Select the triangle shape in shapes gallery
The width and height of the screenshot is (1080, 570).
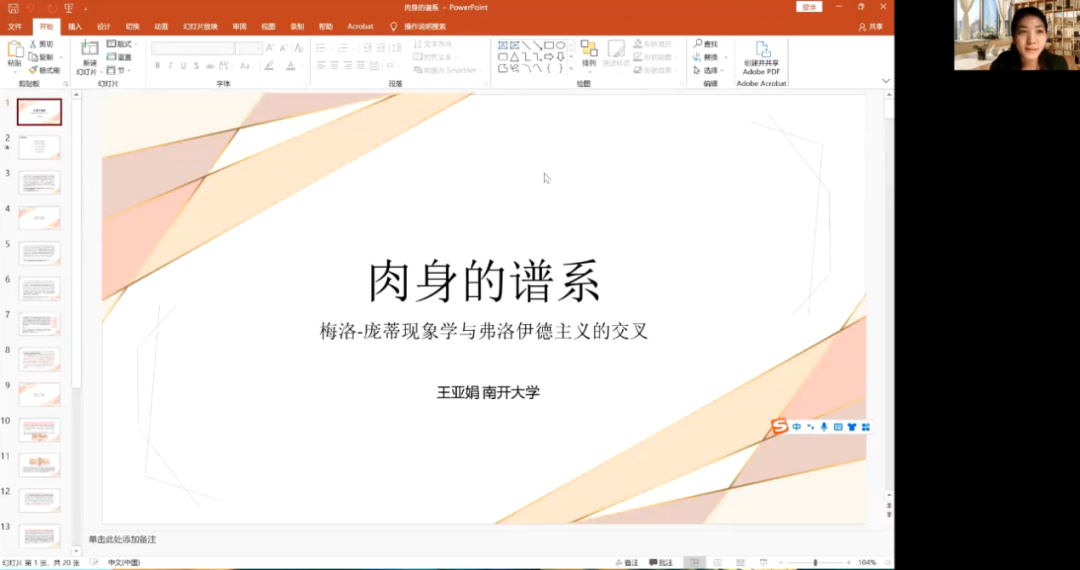coord(515,56)
